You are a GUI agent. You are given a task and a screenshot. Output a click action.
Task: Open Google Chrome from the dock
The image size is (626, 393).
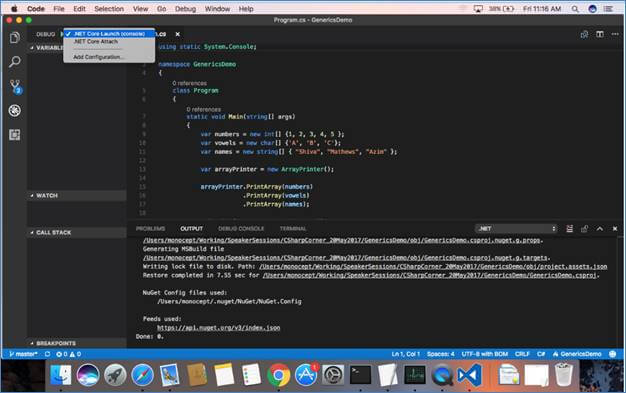(x=279, y=375)
